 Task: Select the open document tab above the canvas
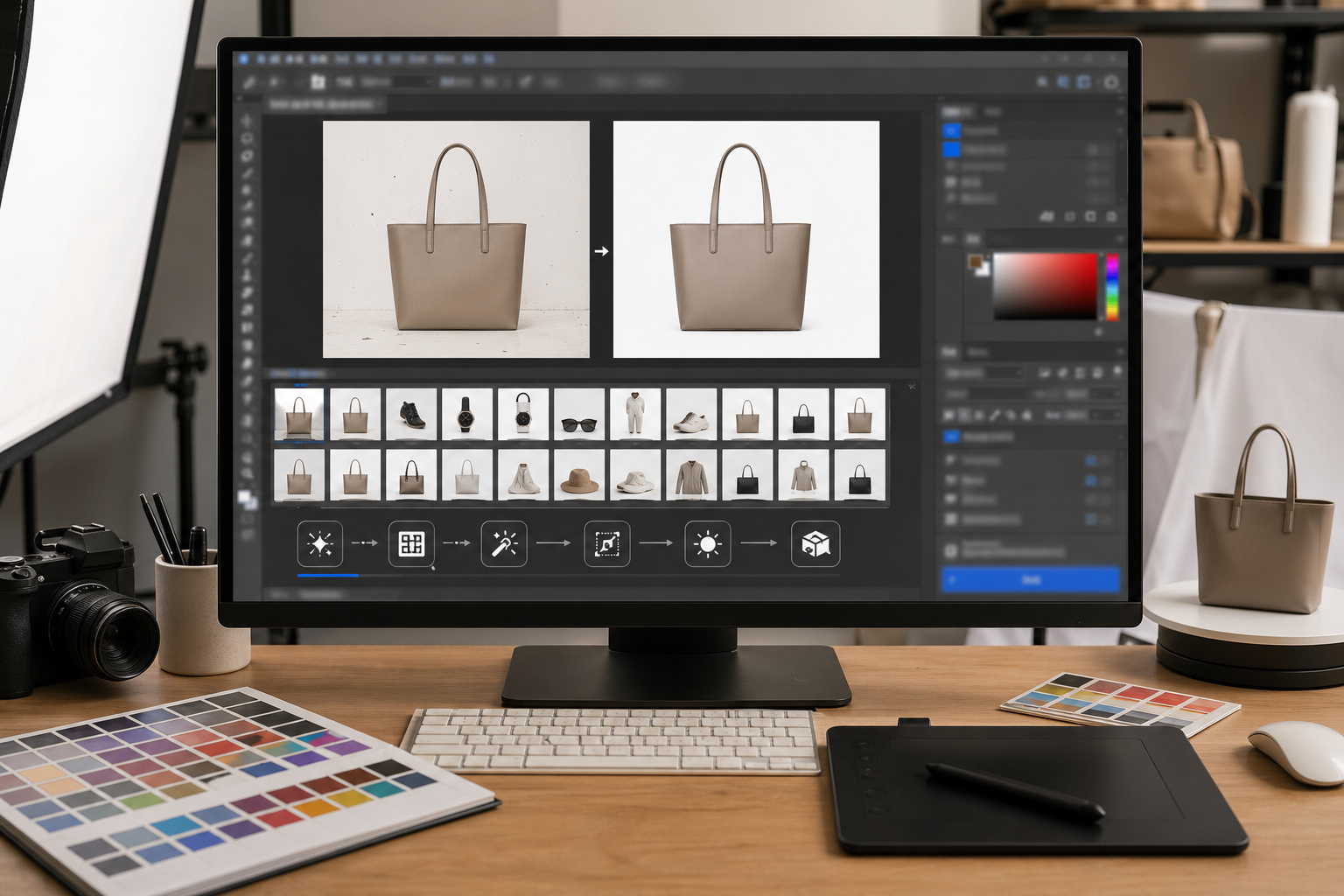322,104
